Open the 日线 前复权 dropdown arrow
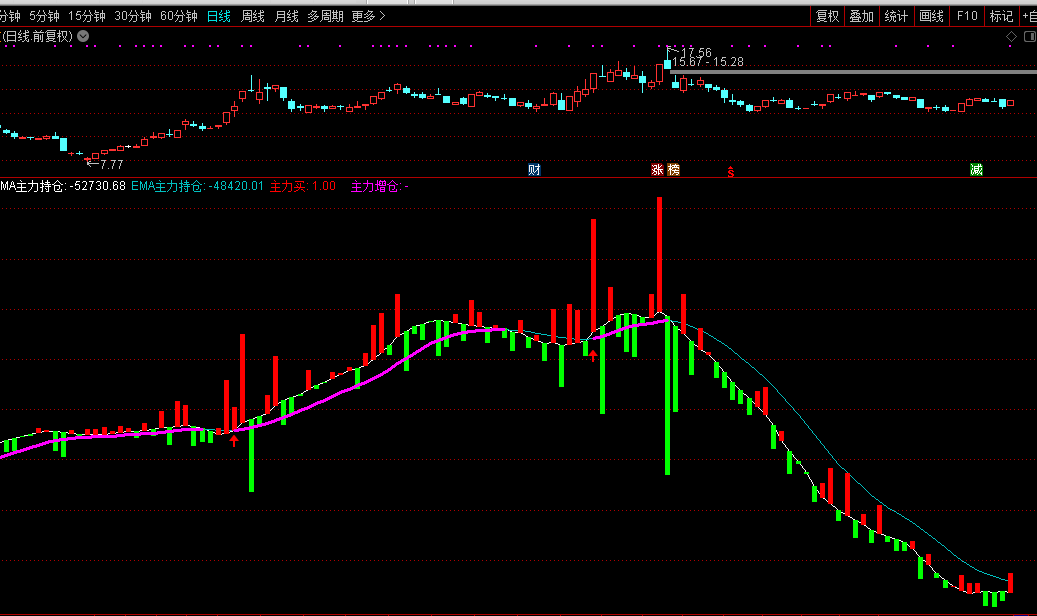This screenshot has height=616, width=1037. tap(83, 37)
